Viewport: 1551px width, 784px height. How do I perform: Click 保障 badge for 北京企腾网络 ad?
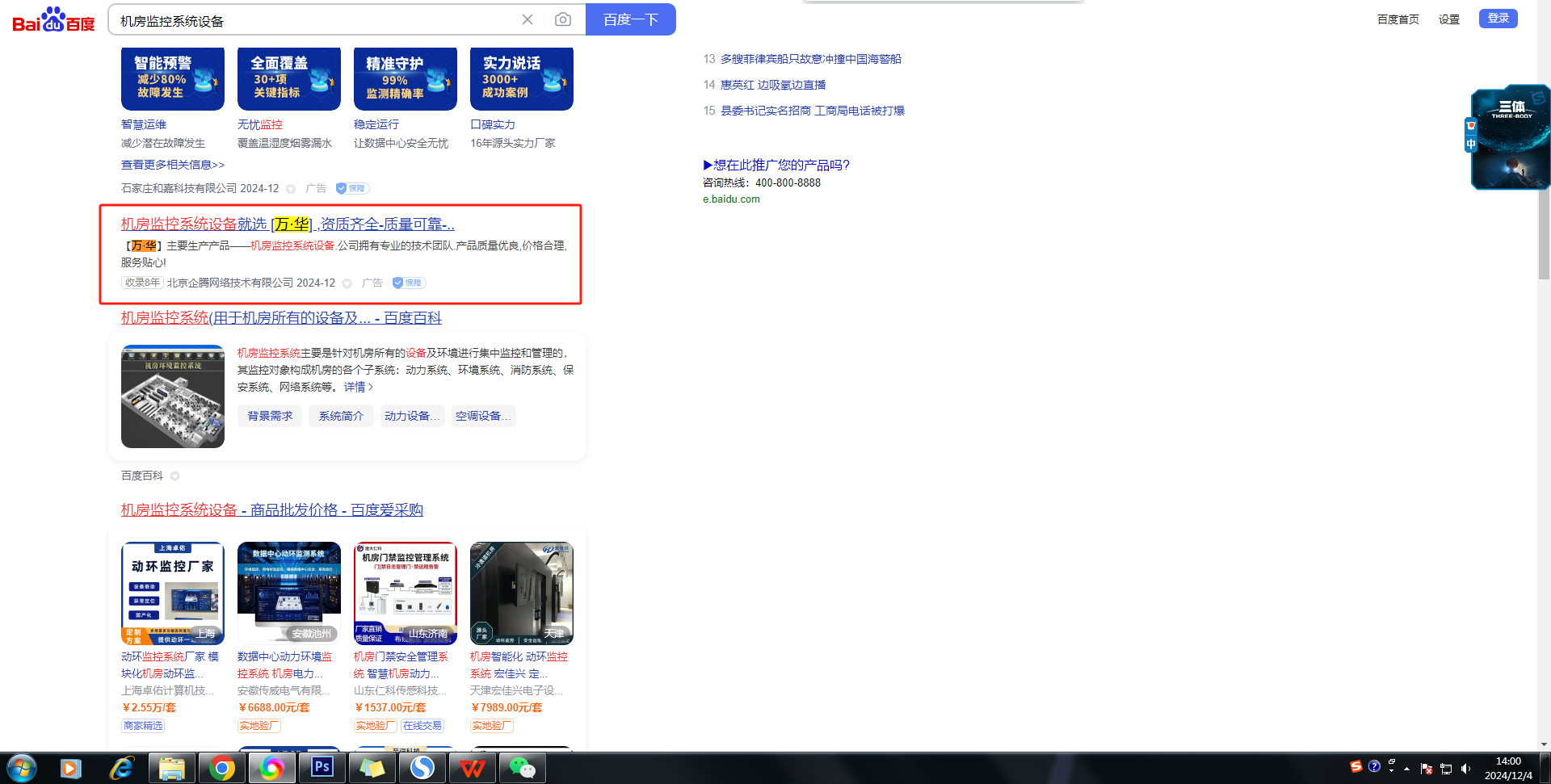[x=409, y=283]
